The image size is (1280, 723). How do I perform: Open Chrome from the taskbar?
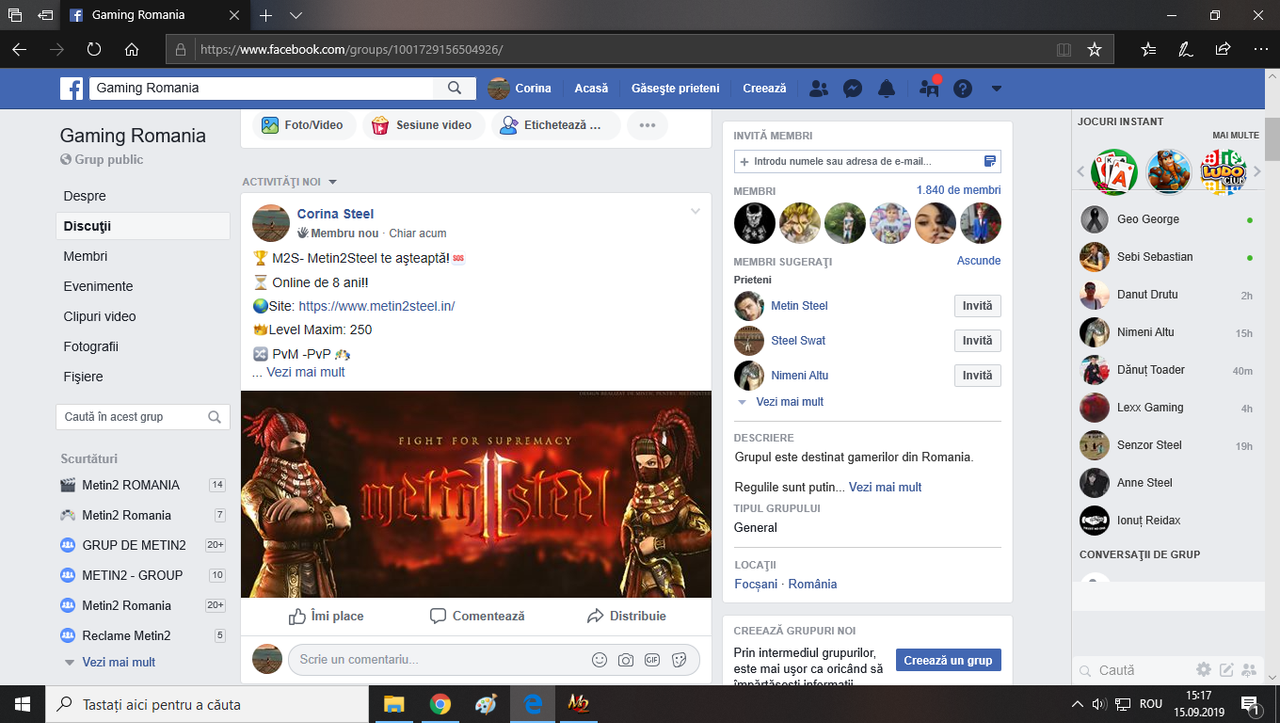point(440,704)
